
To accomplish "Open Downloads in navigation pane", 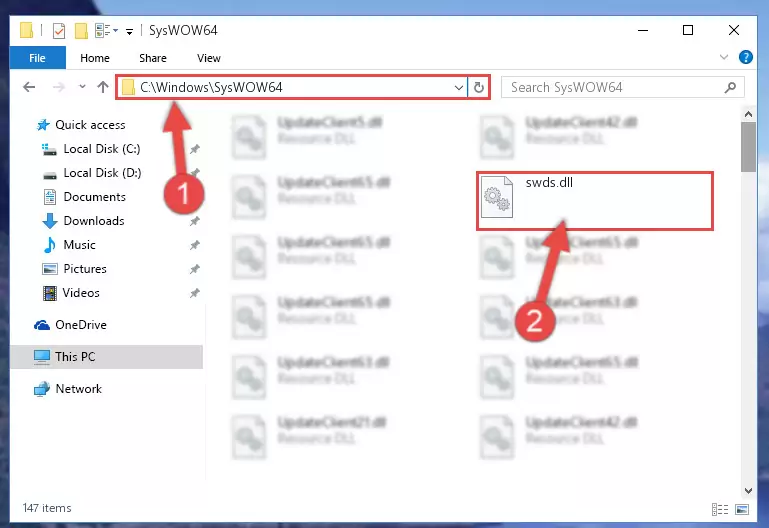I will tap(94, 221).
